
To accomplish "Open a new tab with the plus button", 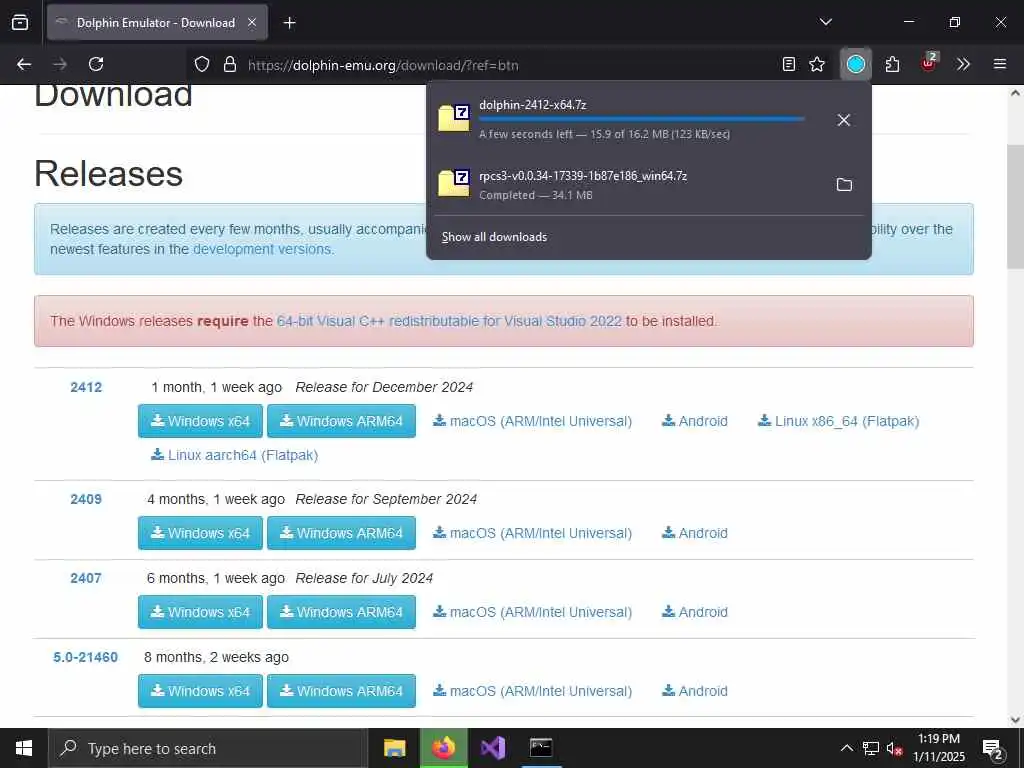I will [x=289, y=23].
